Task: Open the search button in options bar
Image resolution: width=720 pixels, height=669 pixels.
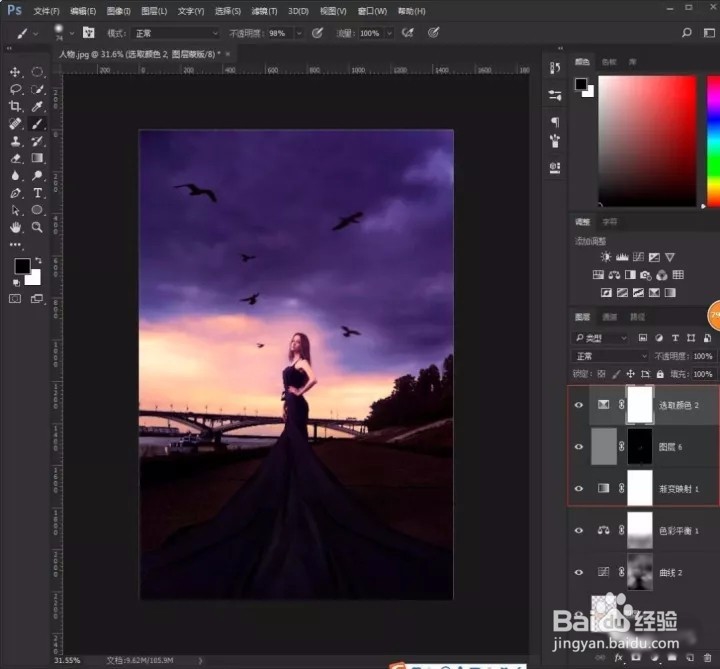Action: point(686,33)
